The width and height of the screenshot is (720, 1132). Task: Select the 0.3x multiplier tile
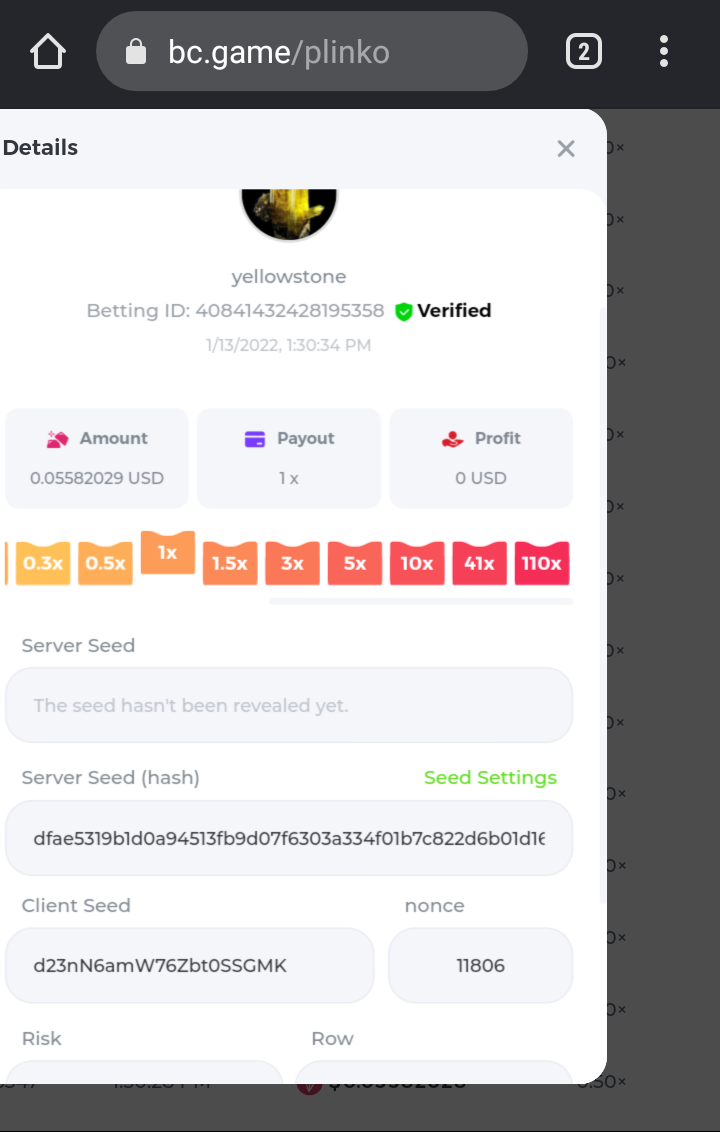[43, 563]
